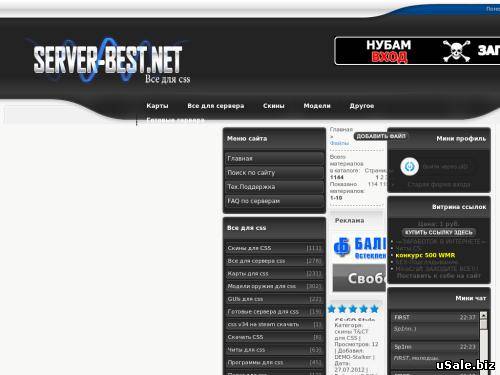This screenshot has height=375, width=500.
Task: Open the Карты menu item
Action: (157, 106)
